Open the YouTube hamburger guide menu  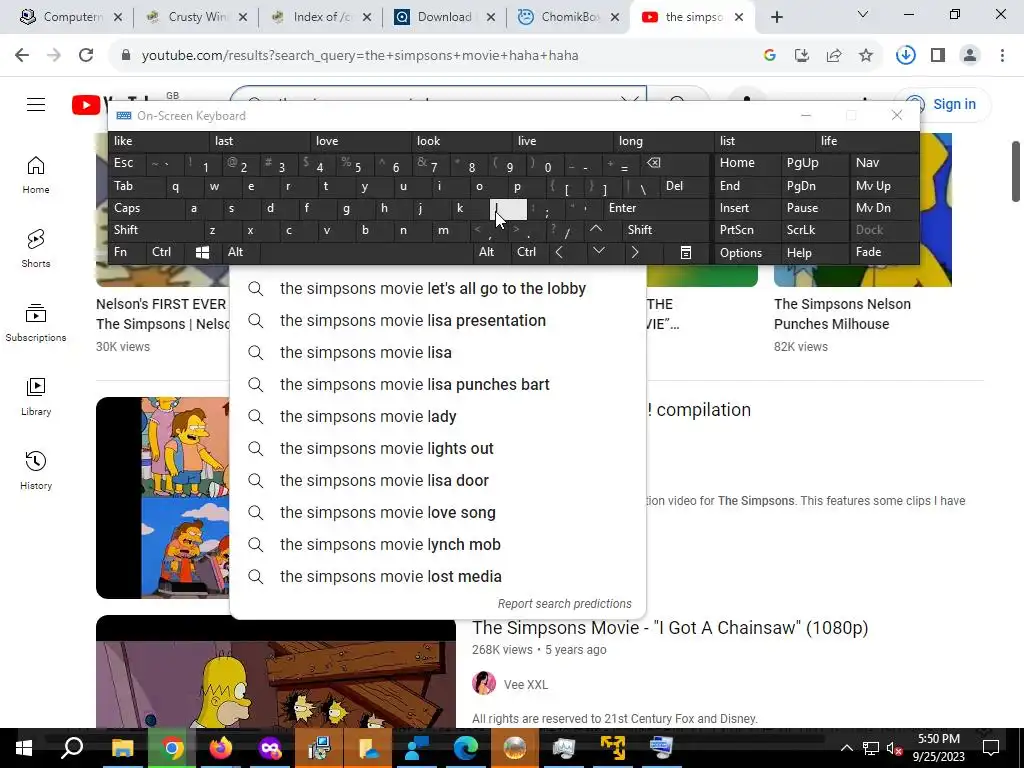(x=36, y=104)
